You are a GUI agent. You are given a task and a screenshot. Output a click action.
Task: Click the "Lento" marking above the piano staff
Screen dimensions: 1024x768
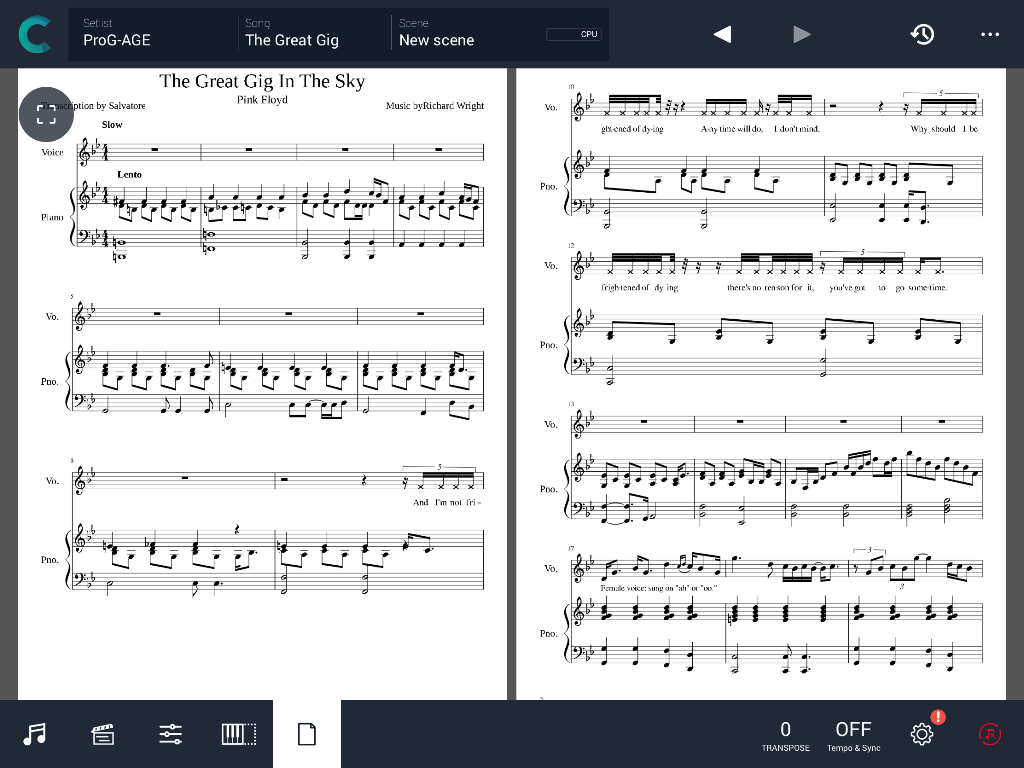pos(129,174)
